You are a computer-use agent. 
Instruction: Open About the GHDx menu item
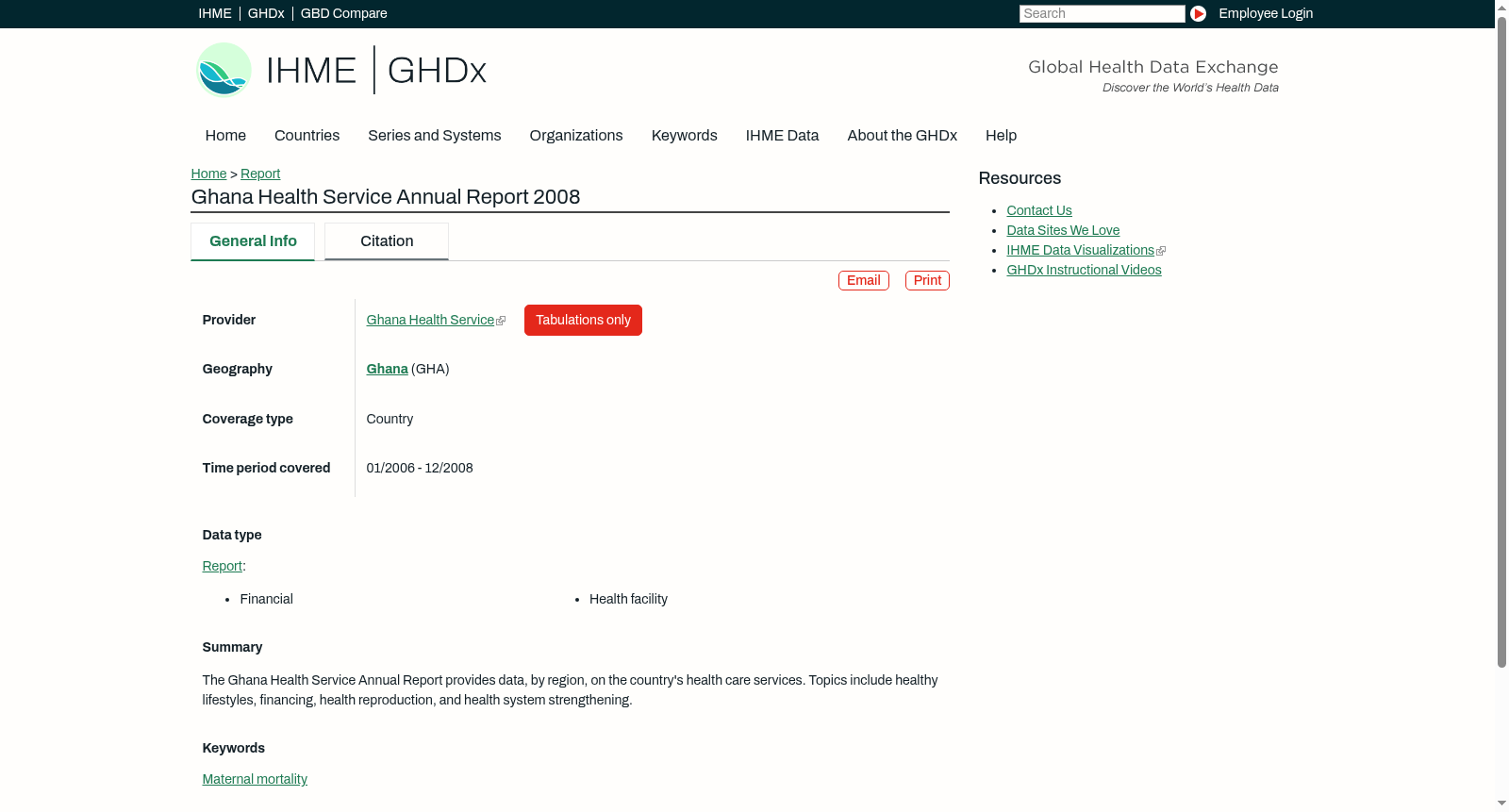[x=902, y=136]
